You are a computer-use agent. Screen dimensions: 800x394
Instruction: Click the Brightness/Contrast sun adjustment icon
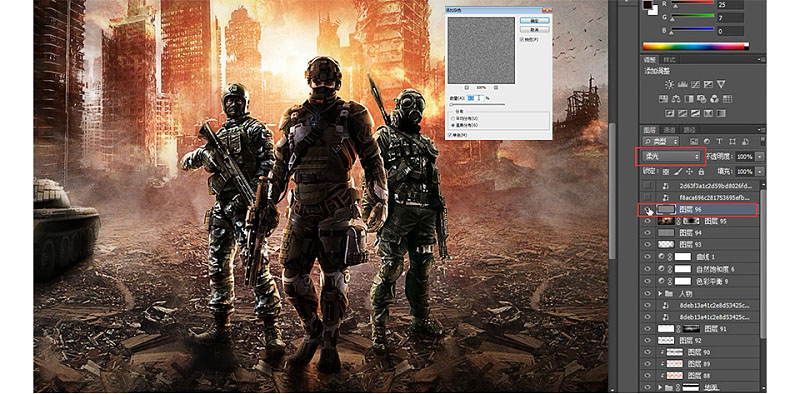coord(669,85)
